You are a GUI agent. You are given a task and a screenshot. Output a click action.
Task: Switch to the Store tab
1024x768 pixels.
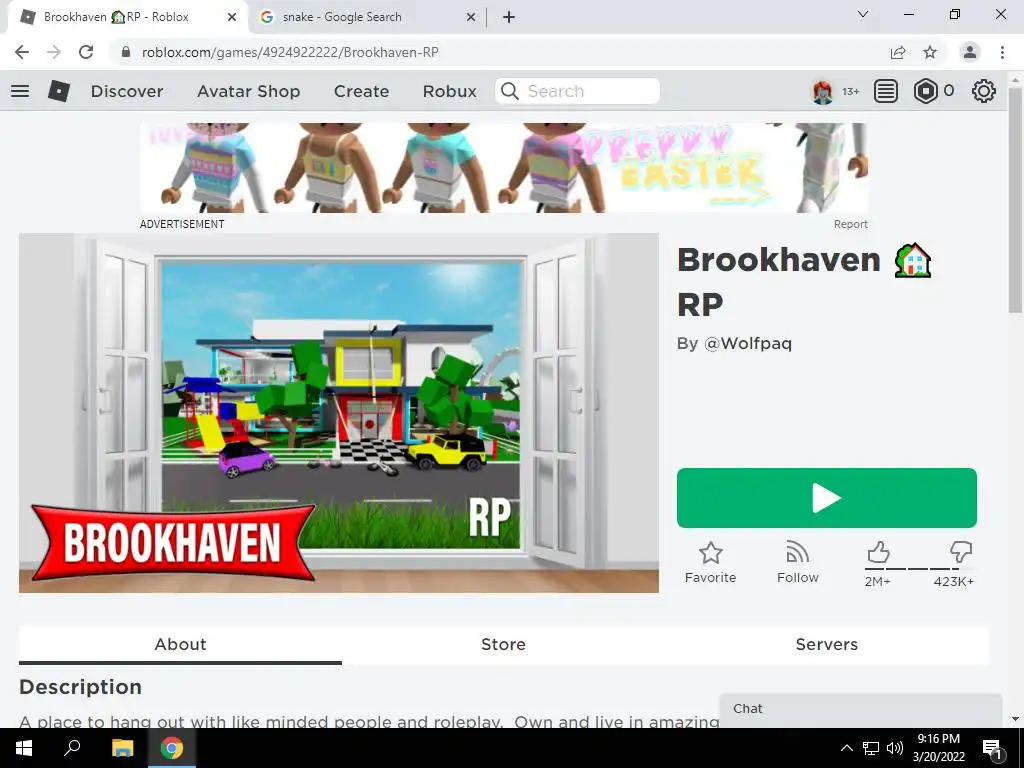point(503,645)
